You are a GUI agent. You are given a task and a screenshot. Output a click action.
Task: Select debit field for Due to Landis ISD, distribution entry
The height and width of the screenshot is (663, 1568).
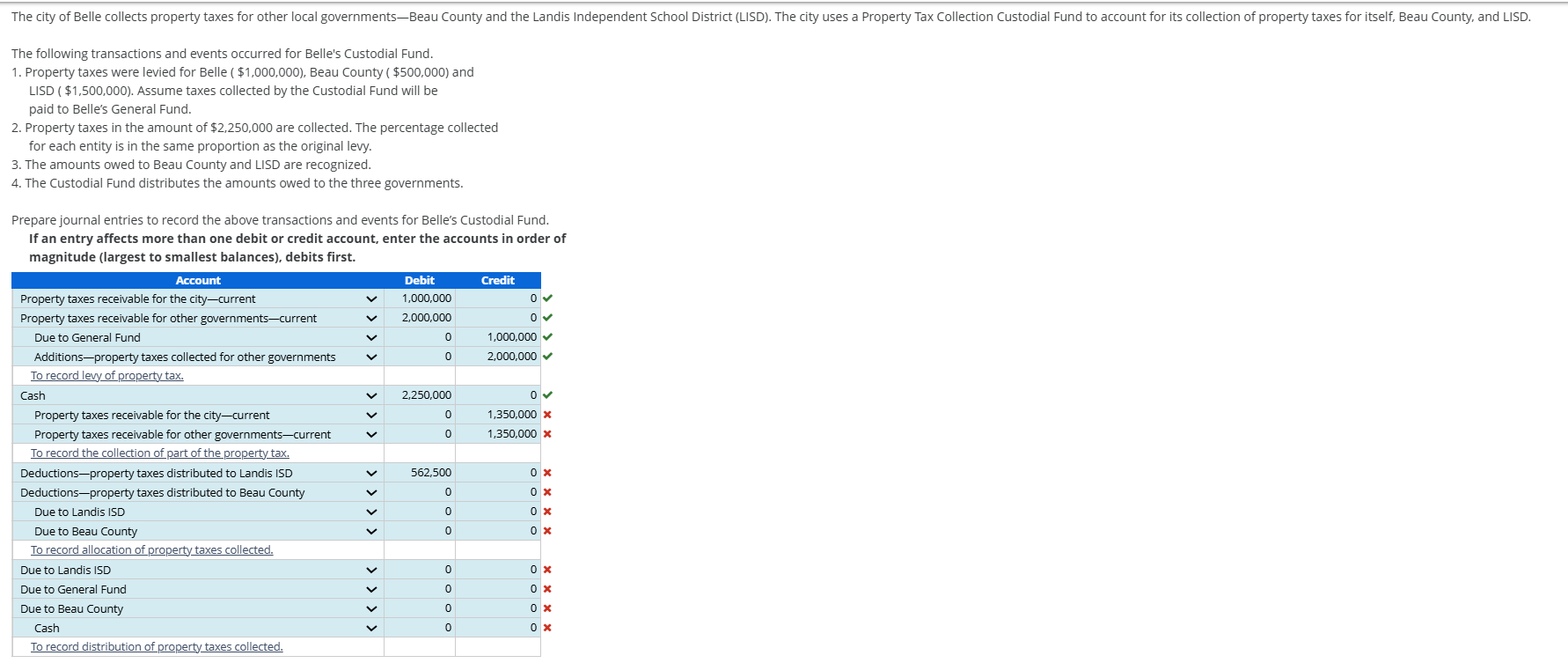tap(420, 570)
